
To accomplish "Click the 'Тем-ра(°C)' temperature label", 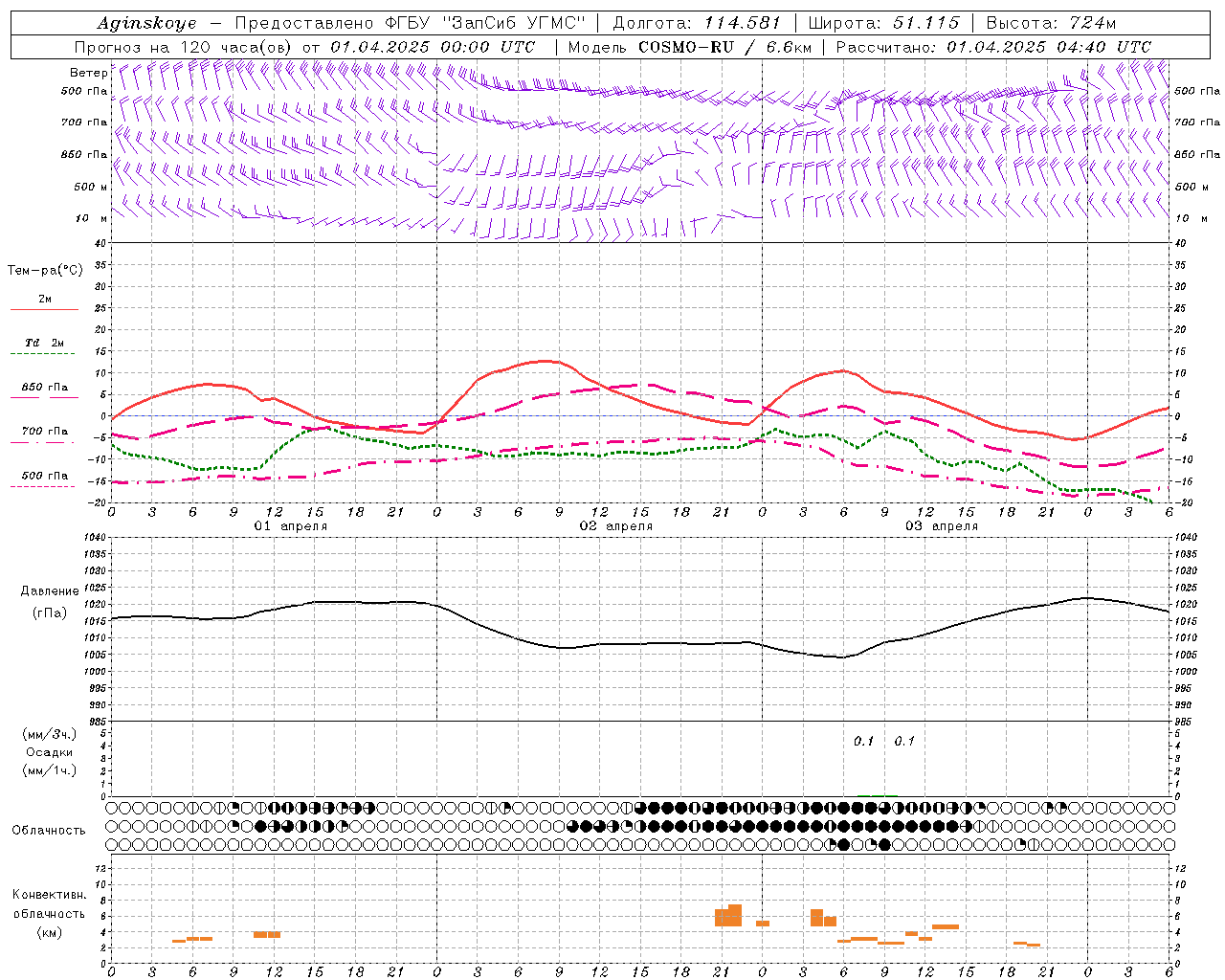I will (45, 271).
